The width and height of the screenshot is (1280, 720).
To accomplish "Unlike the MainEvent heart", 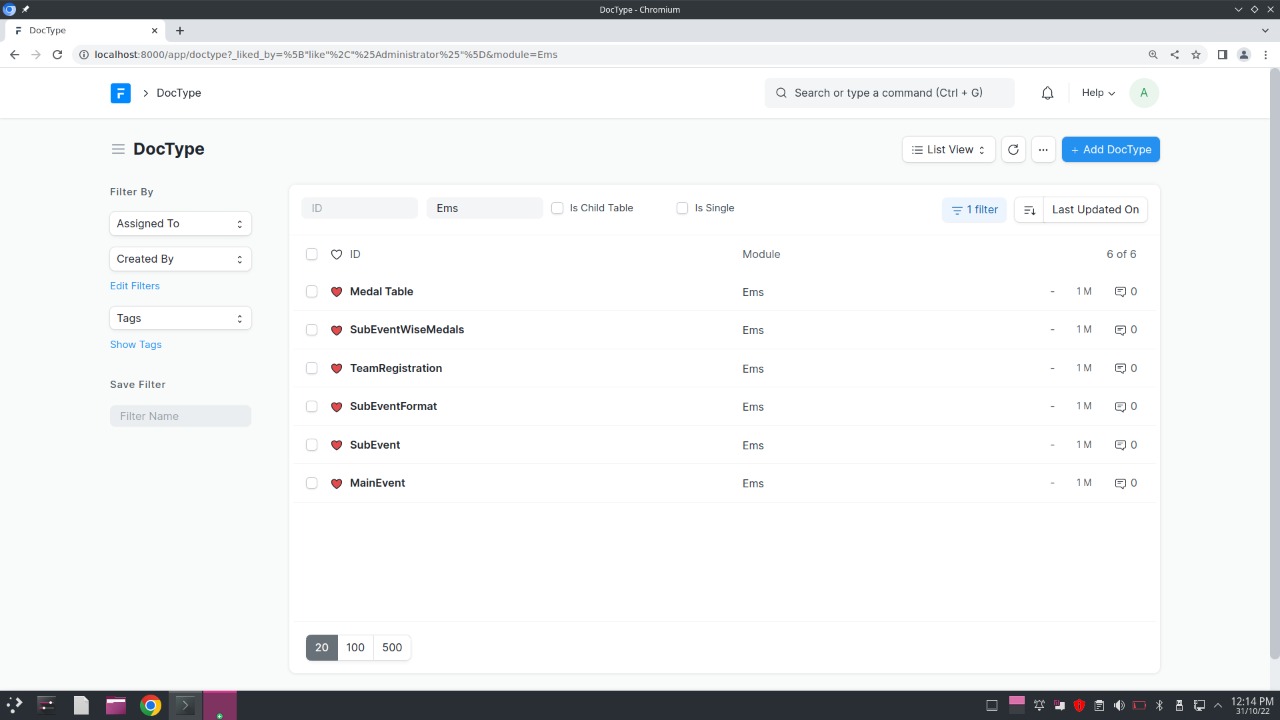I will [336, 483].
